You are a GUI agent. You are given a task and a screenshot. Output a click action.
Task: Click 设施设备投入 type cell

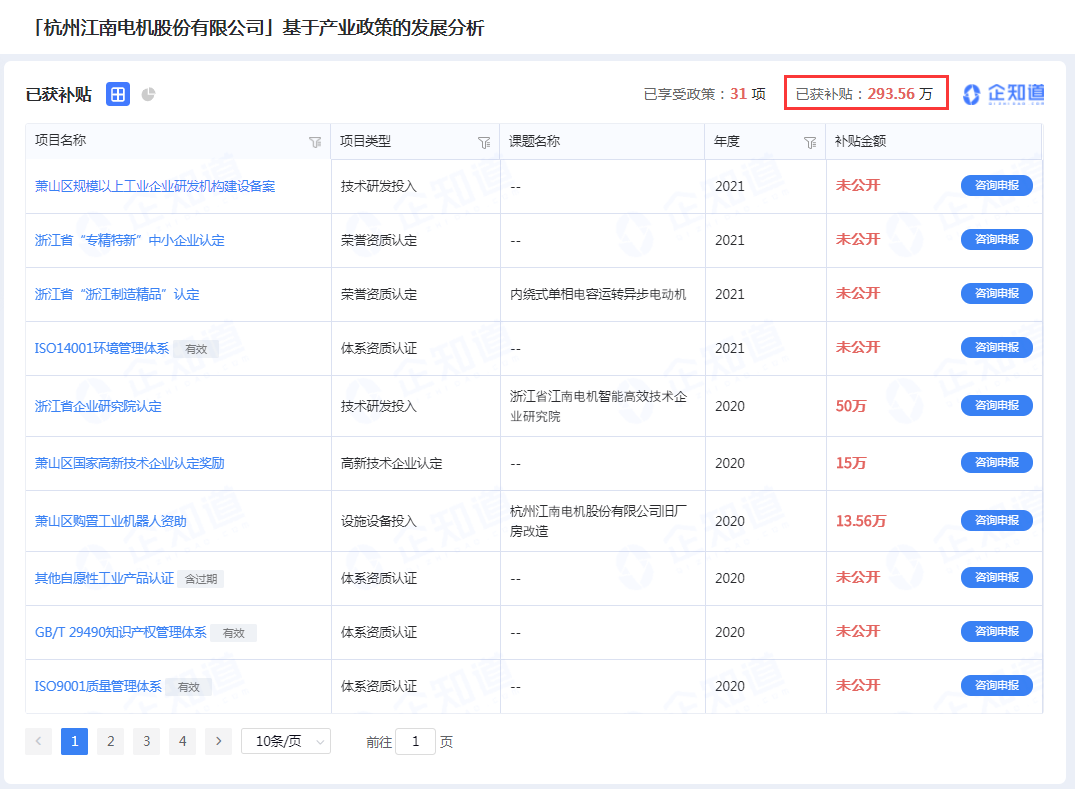pyautogui.click(x=379, y=522)
